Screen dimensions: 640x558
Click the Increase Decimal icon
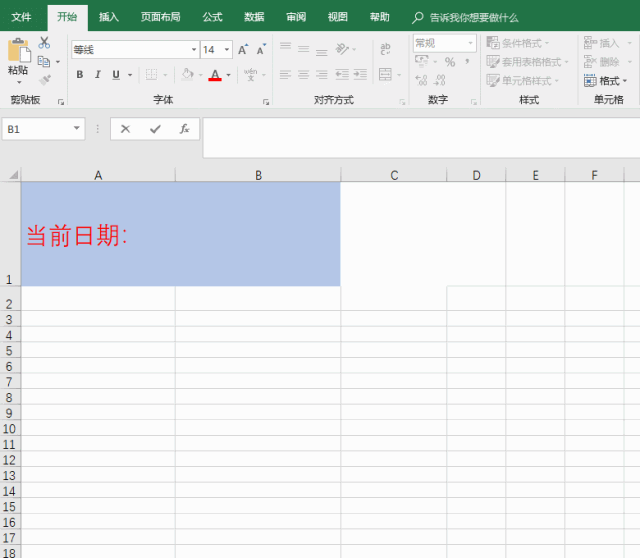(x=422, y=80)
